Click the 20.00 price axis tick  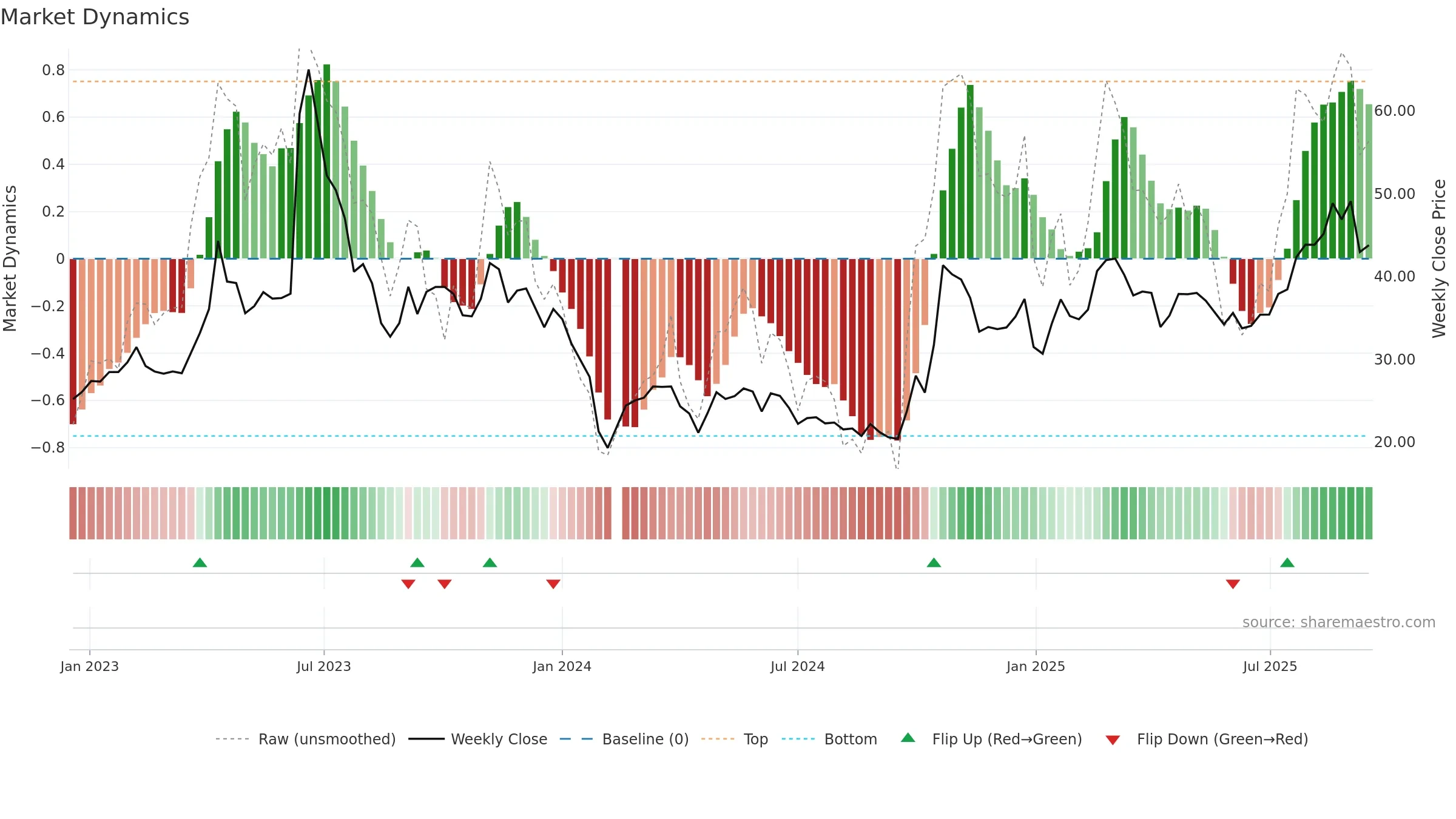(x=1395, y=442)
